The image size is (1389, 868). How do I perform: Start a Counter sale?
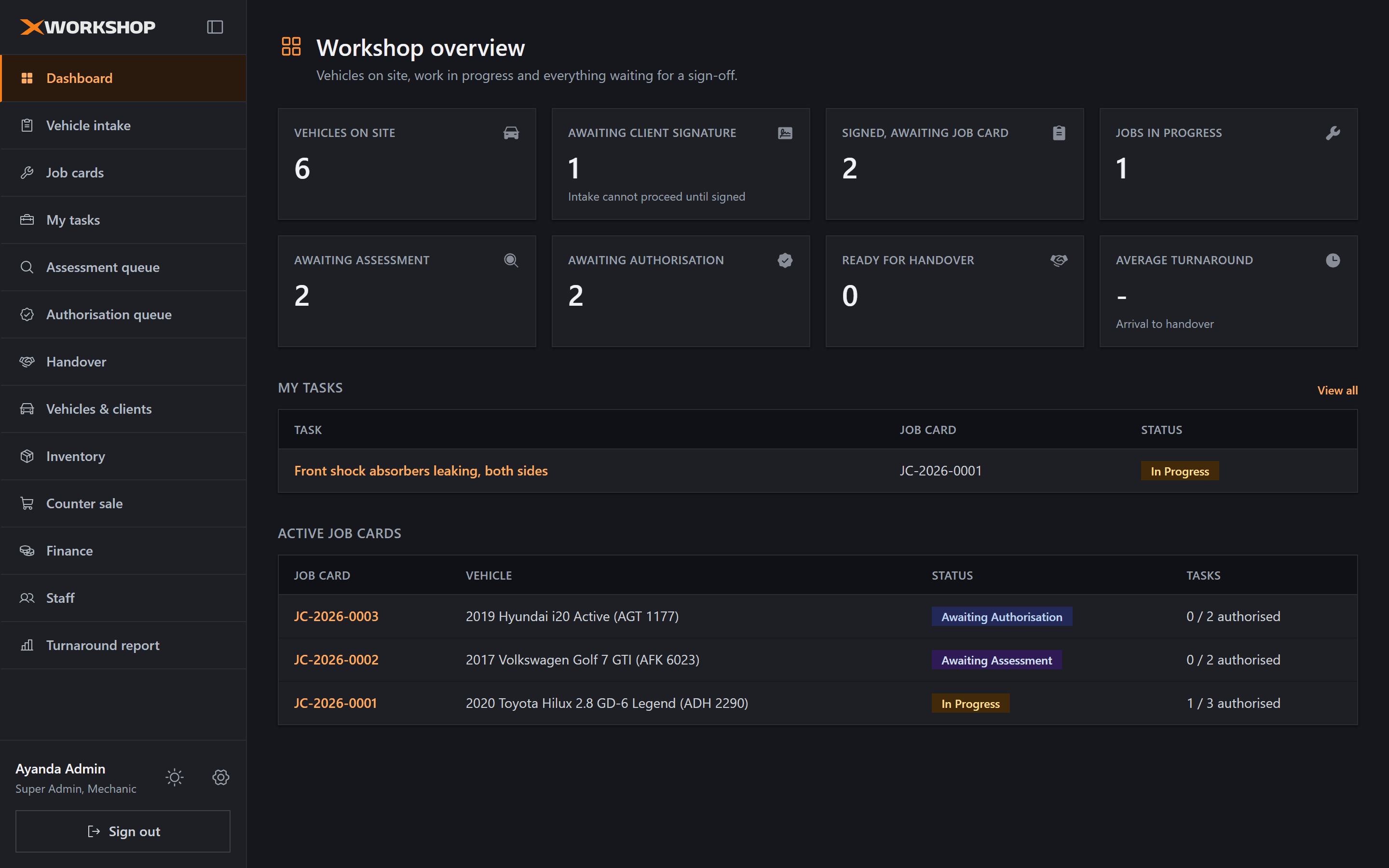click(123, 503)
